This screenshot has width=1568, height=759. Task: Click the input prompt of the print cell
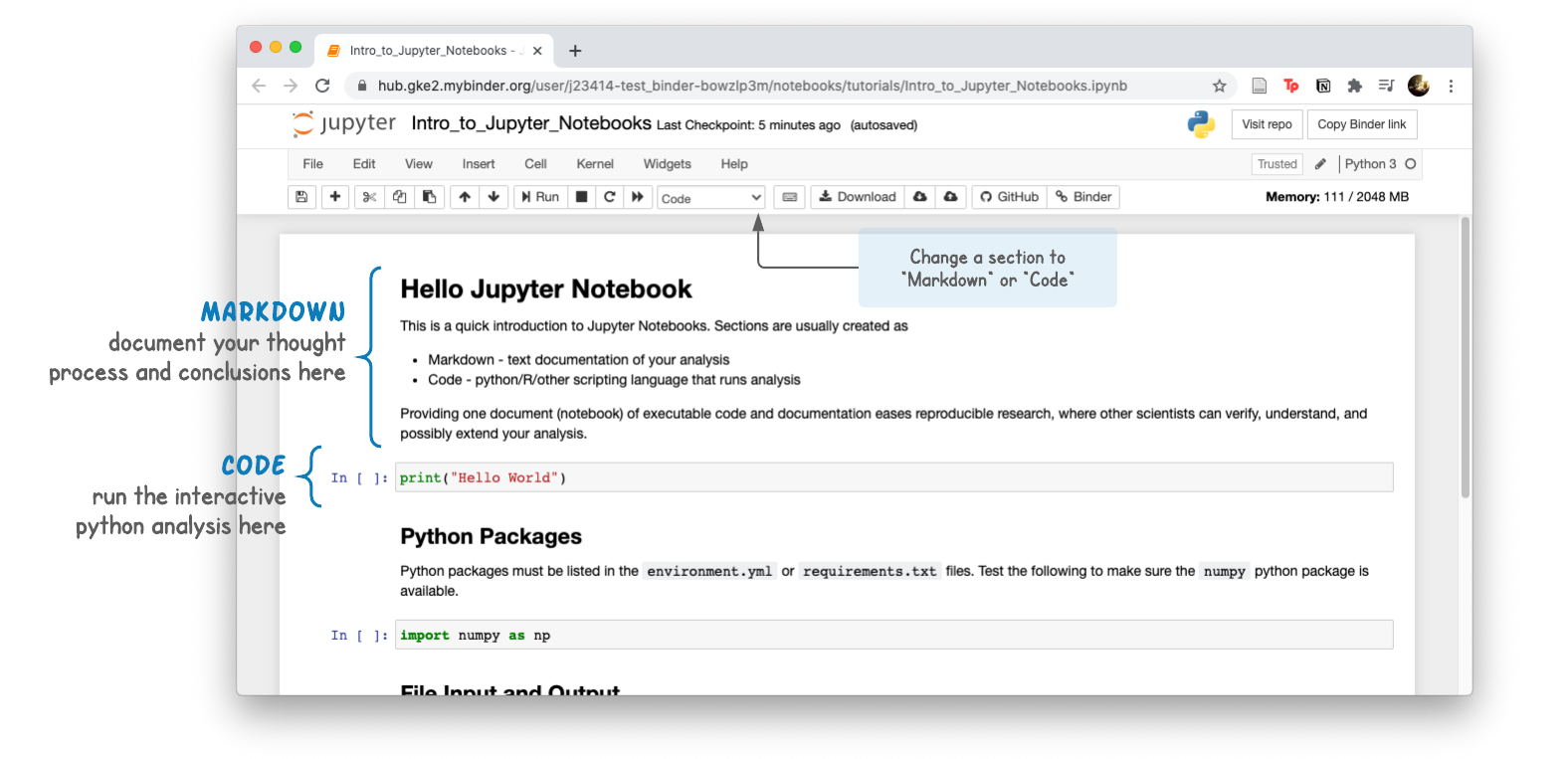[359, 478]
